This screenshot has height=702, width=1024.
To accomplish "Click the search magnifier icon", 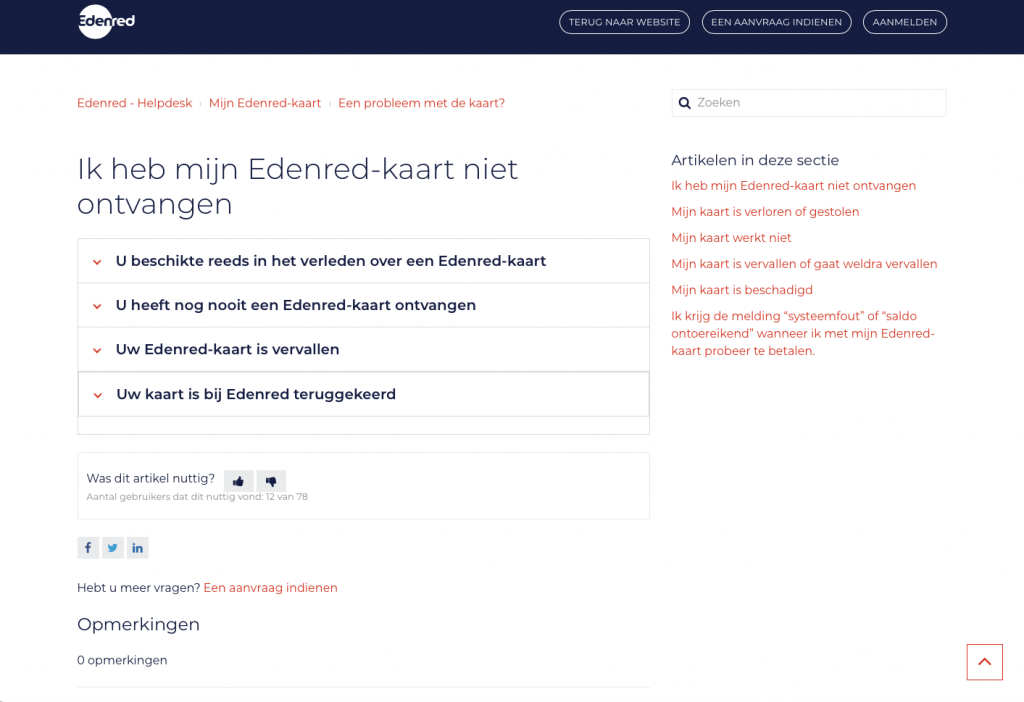I will click(685, 103).
